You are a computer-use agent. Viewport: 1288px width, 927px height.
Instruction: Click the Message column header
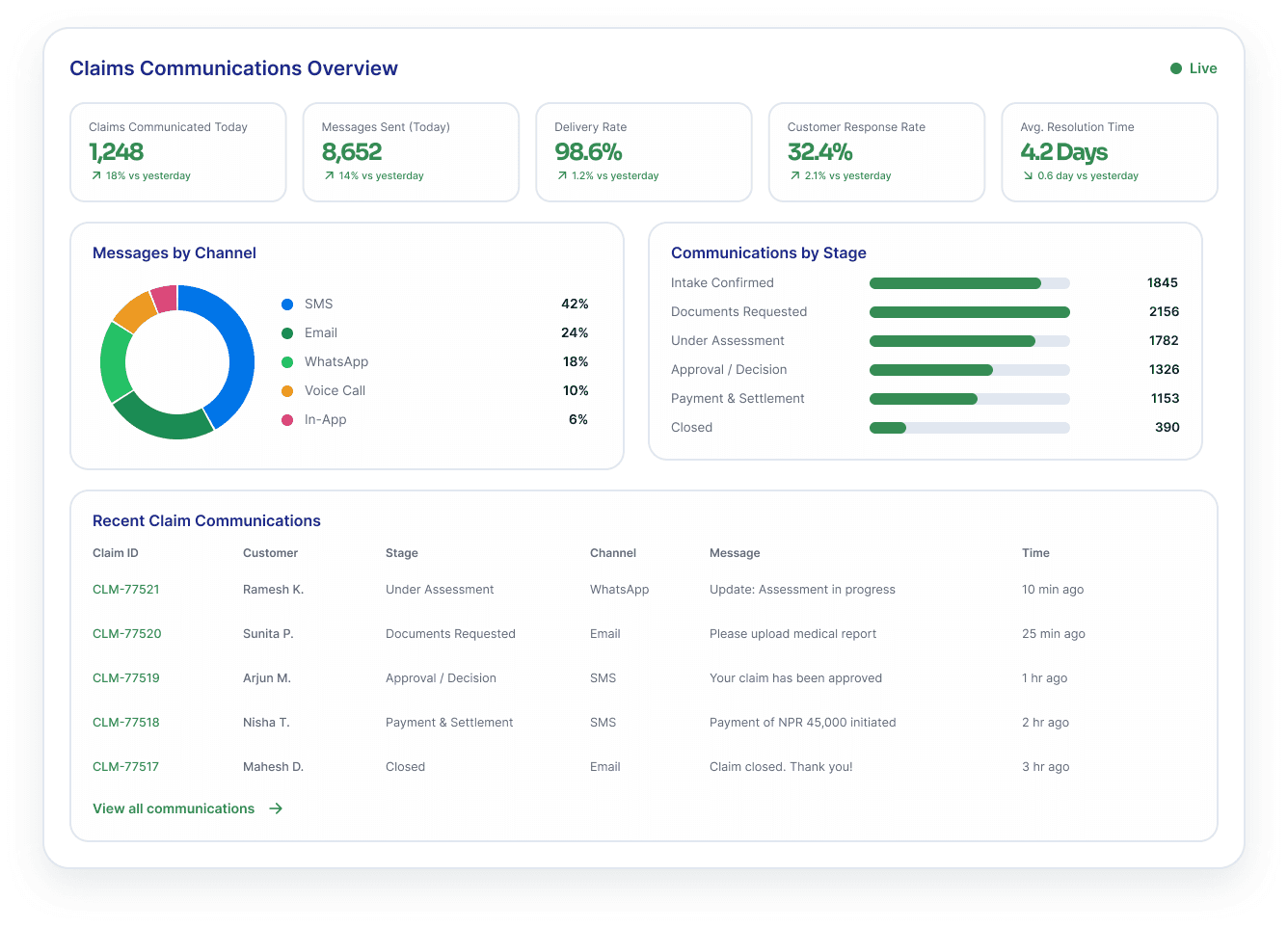pos(735,553)
